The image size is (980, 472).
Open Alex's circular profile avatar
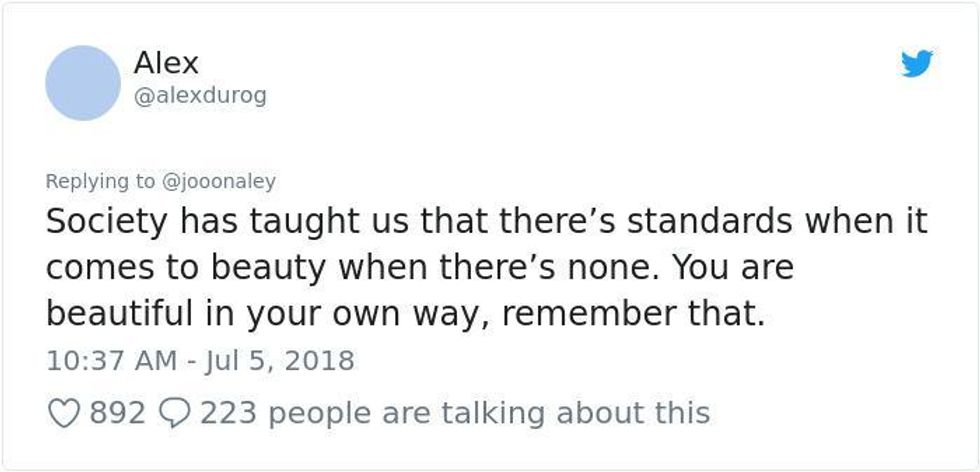pyautogui.click(x=83, y=83)
